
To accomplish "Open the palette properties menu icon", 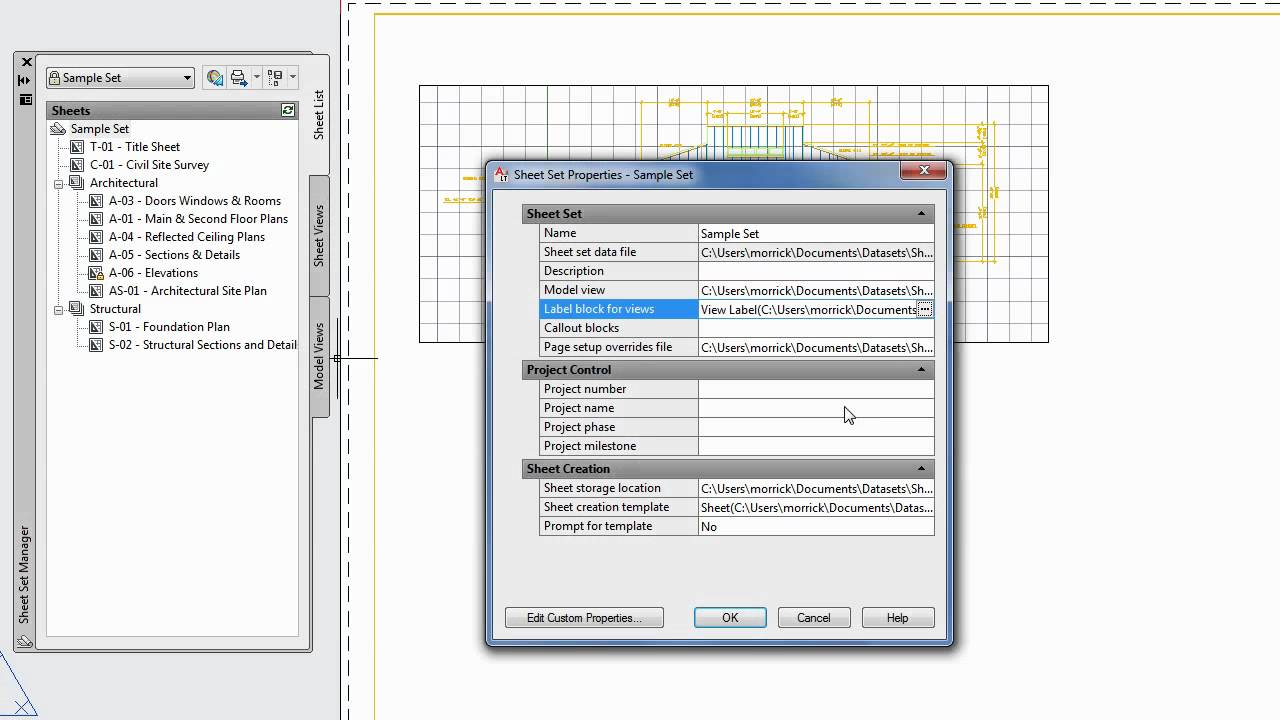I will tap(26, 99).
